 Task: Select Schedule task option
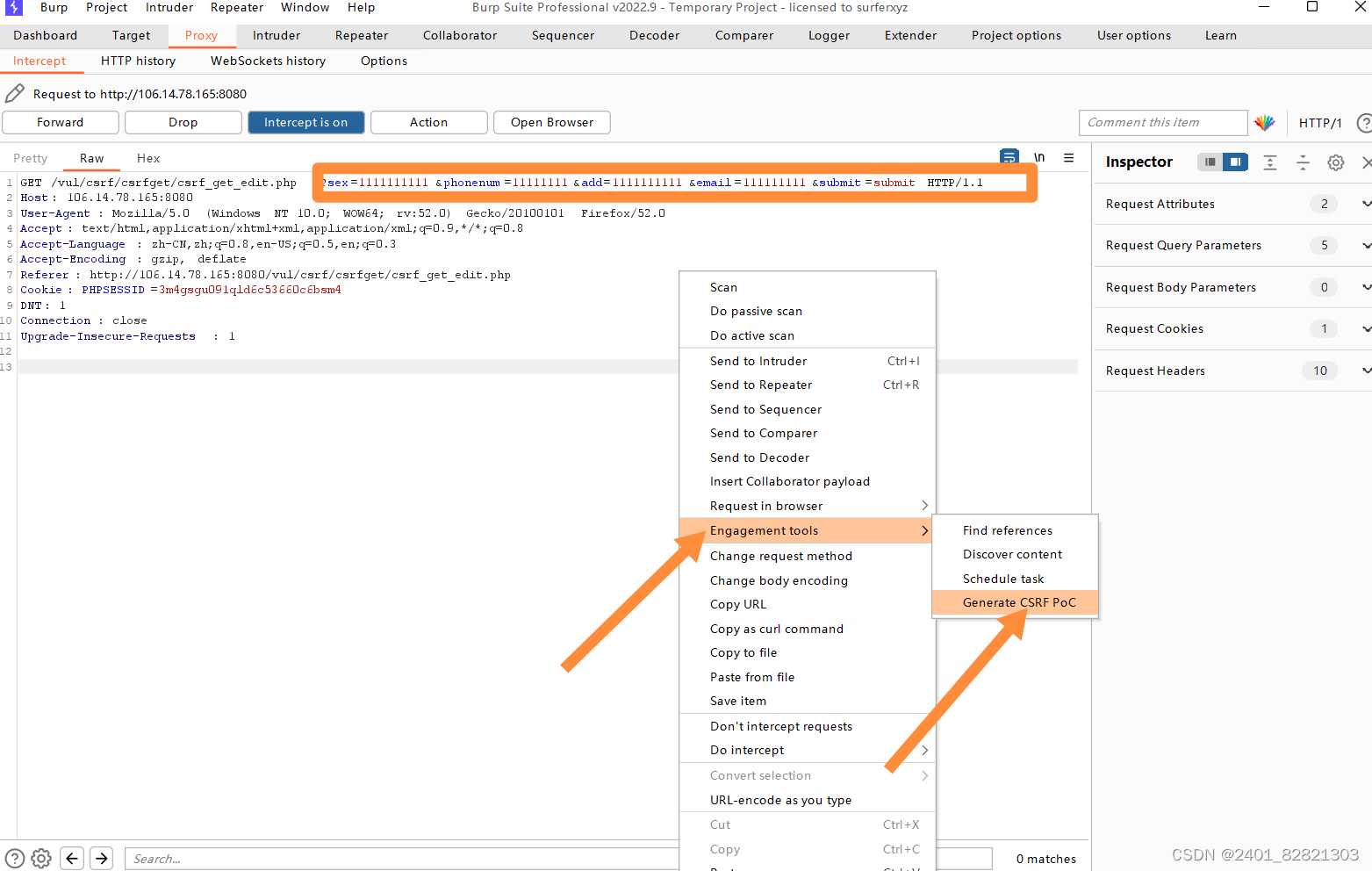pos(1015,579)
